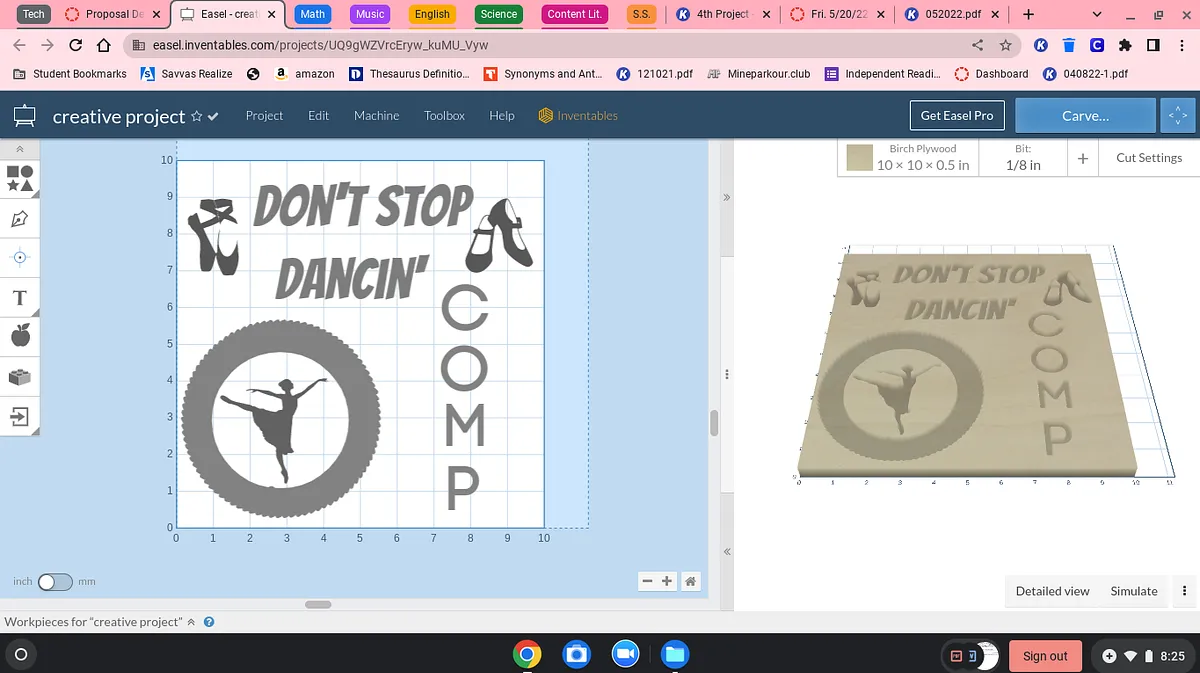Open the apple icon library
Image resolution: width=1200 pixels, height=673 pixels.
click(20, 336)
